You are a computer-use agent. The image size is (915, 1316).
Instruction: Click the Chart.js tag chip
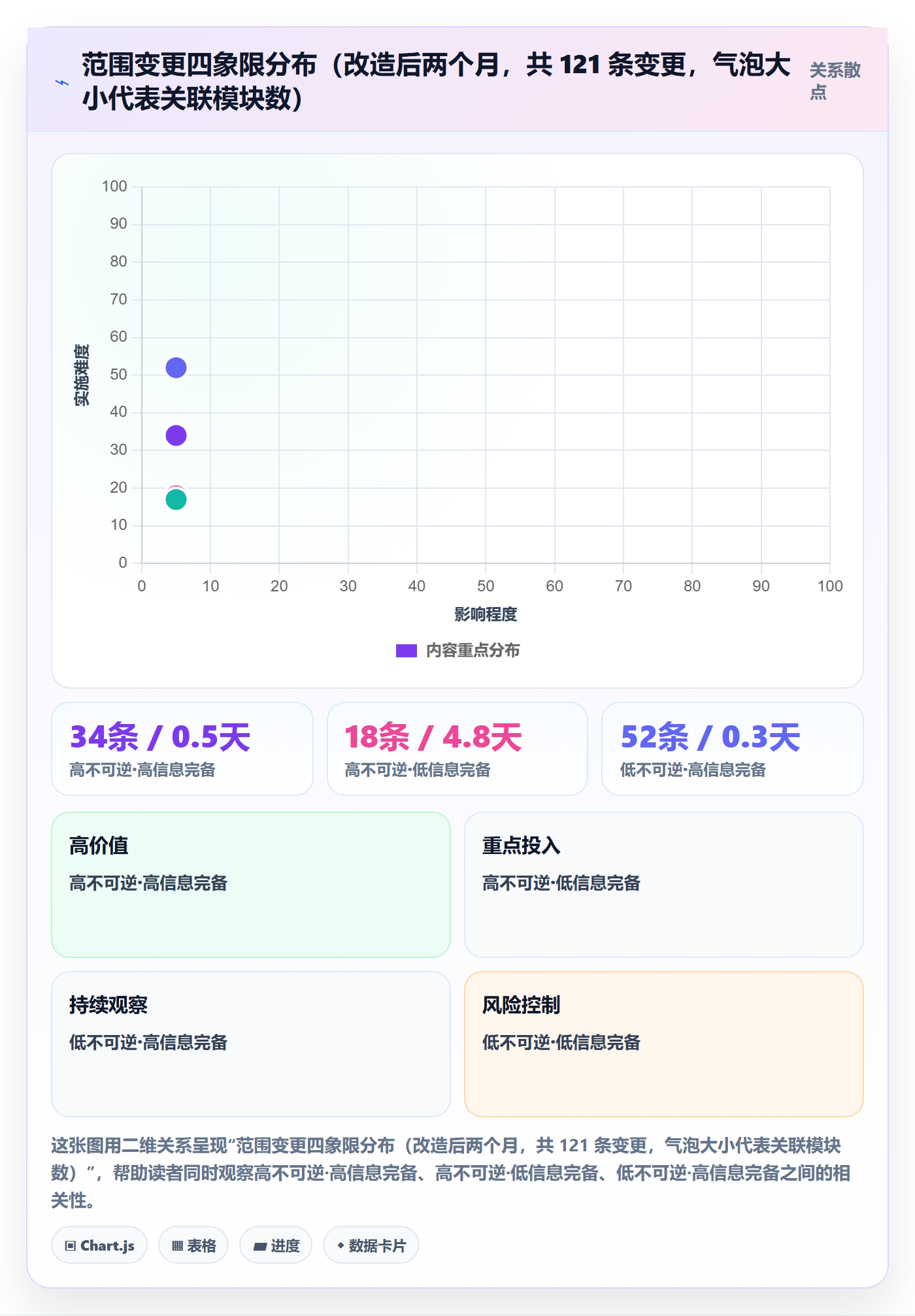pos(99,1245)
